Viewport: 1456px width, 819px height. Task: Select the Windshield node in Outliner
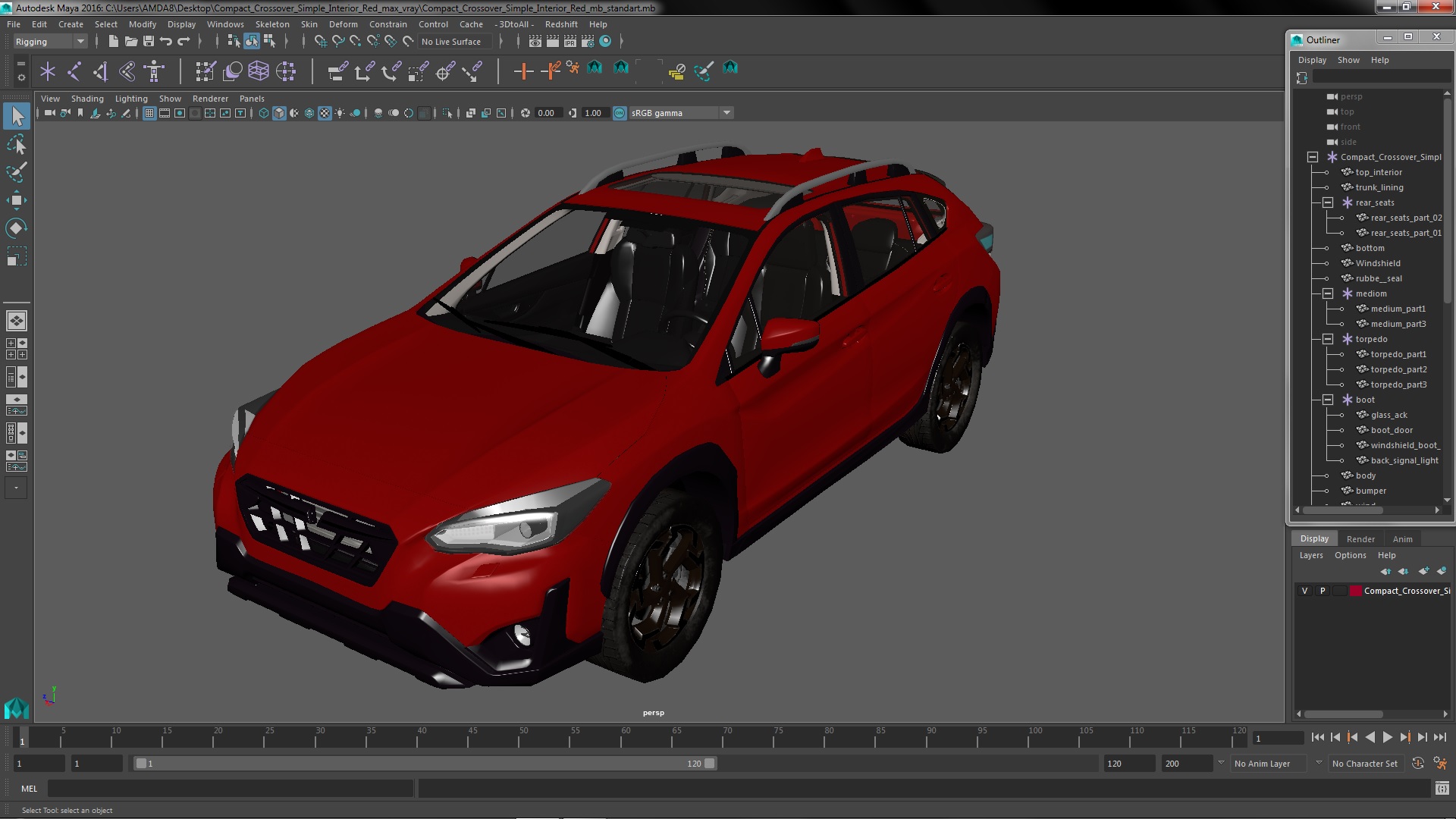[x=1377, y=263]
